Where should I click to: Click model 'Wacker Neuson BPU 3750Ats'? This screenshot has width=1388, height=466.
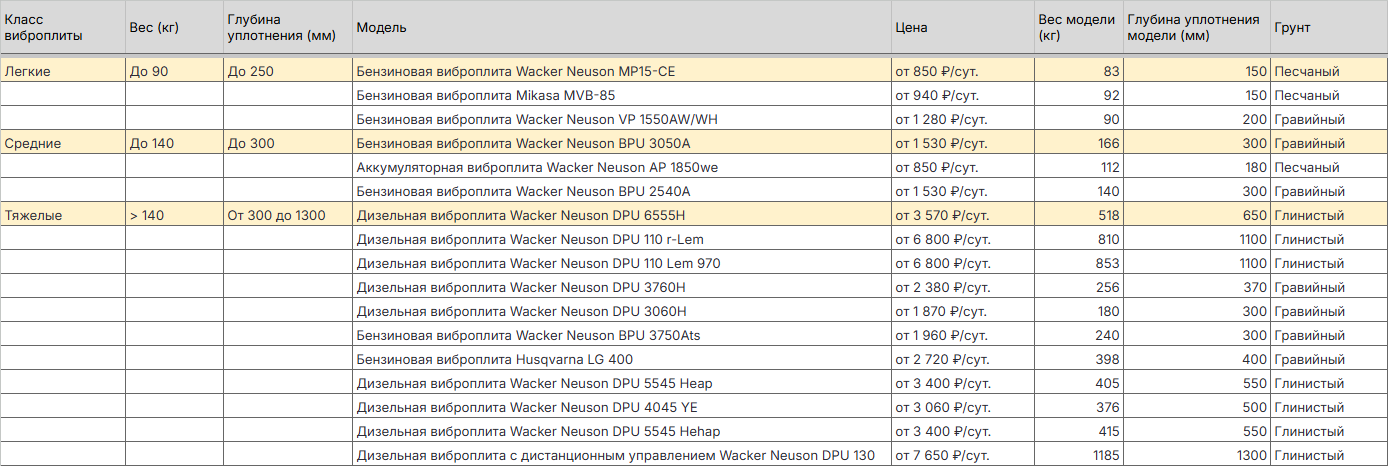[622, 336]
